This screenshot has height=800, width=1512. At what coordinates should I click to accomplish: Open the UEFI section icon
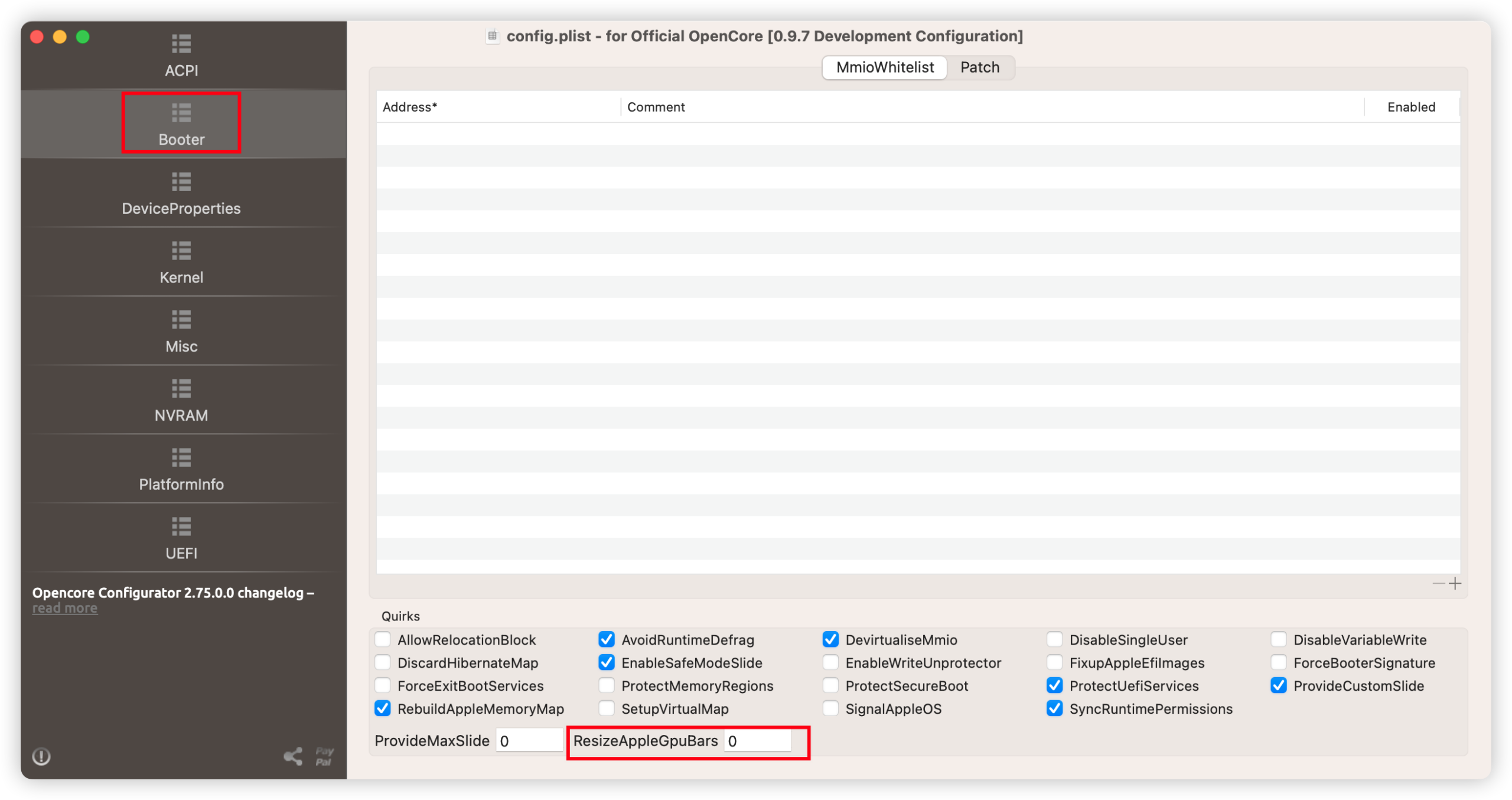(181, 526)
